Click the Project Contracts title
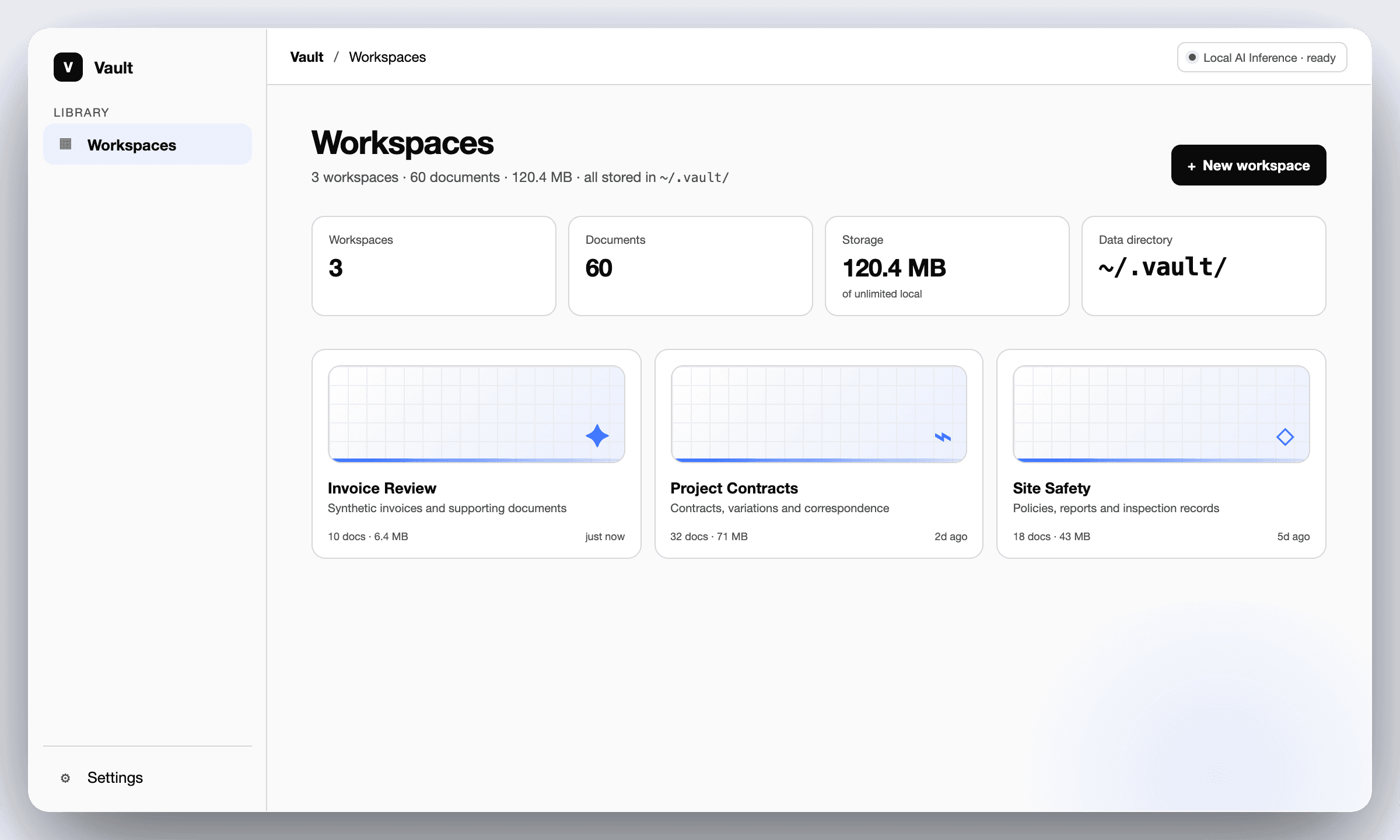Viewport: 1400px width, 840px height. pyautogui.click(x=734, y=488)
